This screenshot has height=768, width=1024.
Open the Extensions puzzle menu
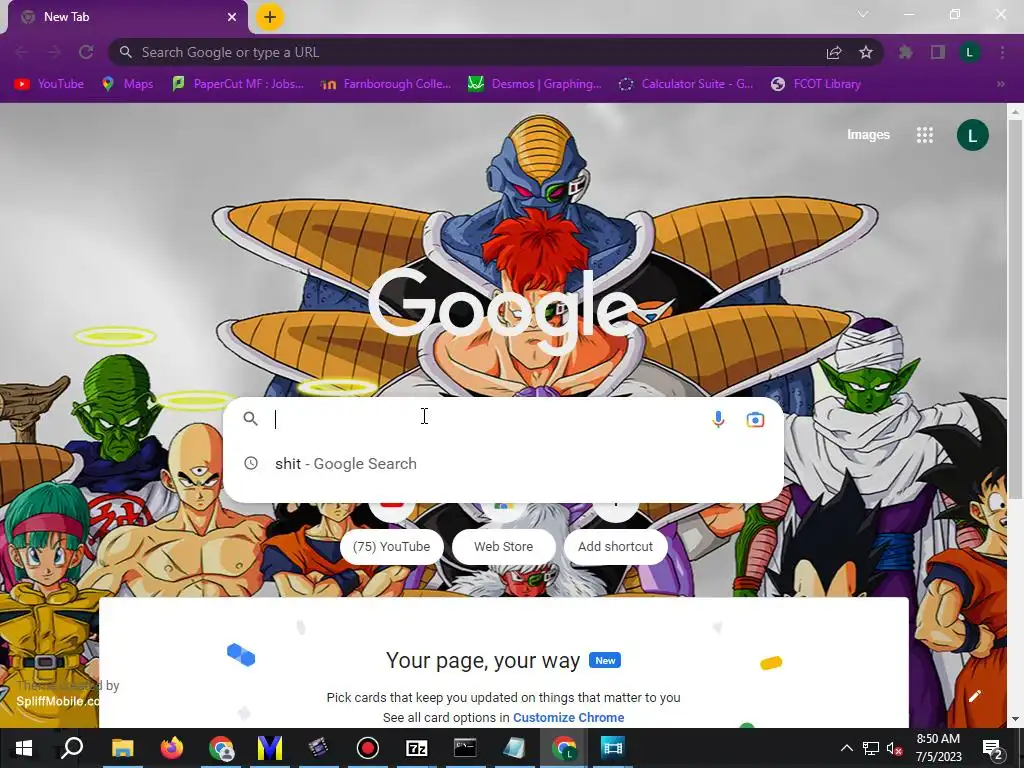905,52
